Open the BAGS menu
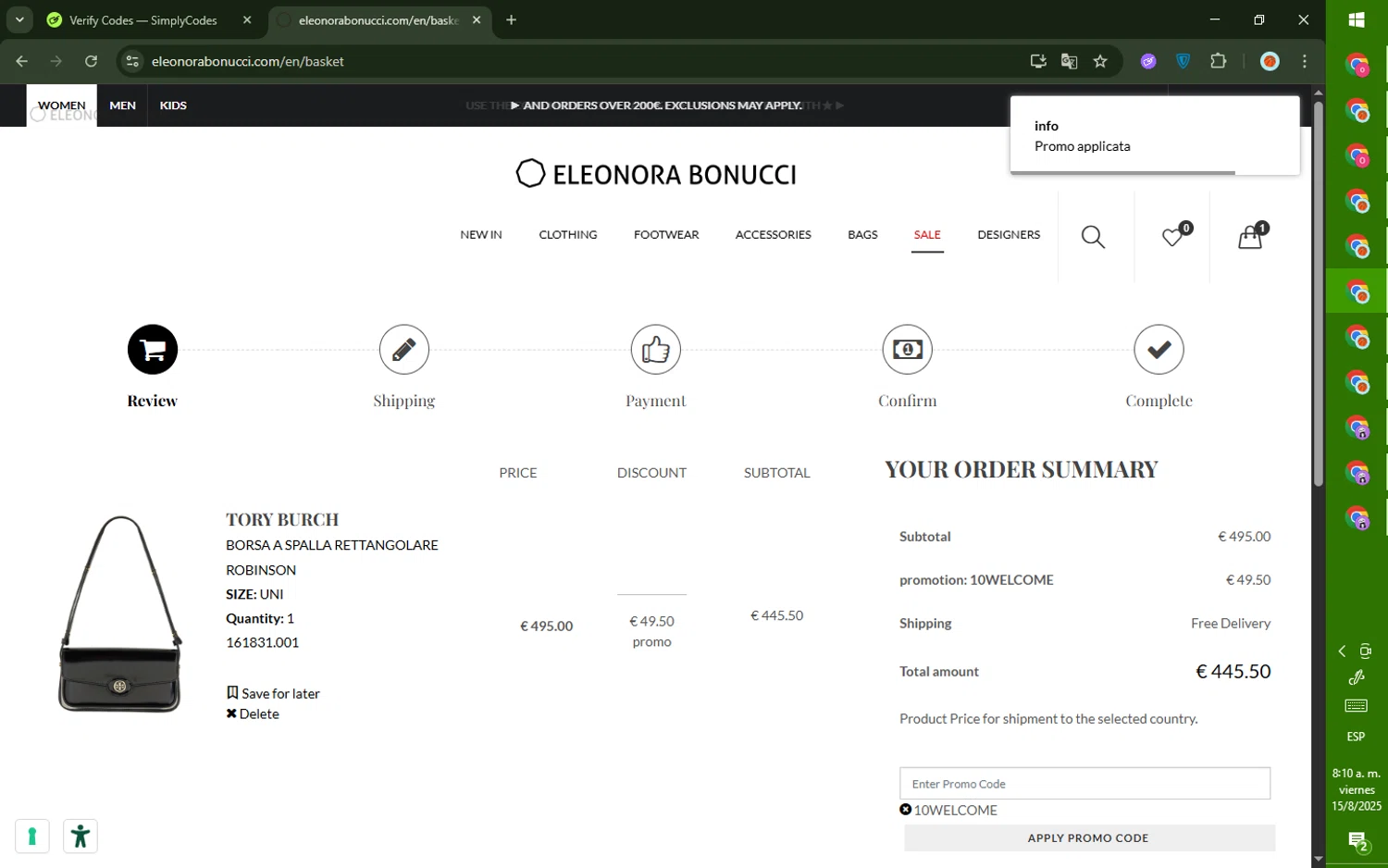 coord(862,235)
